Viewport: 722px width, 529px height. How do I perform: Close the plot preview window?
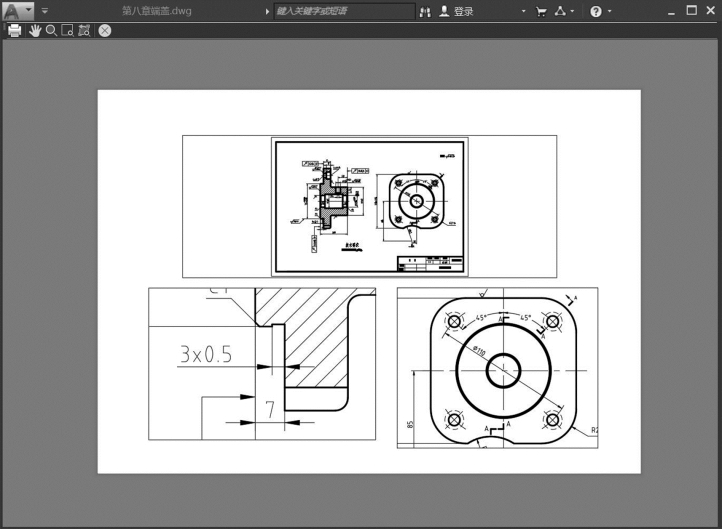click(105, 30)
